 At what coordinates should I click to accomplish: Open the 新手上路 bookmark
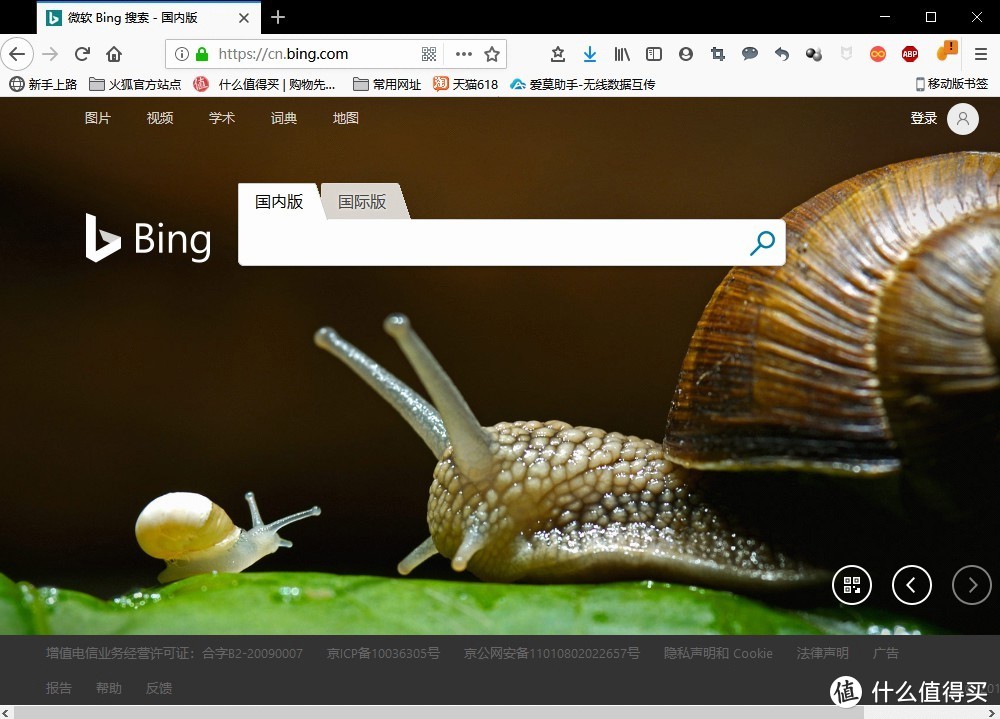tap(43, 84)
